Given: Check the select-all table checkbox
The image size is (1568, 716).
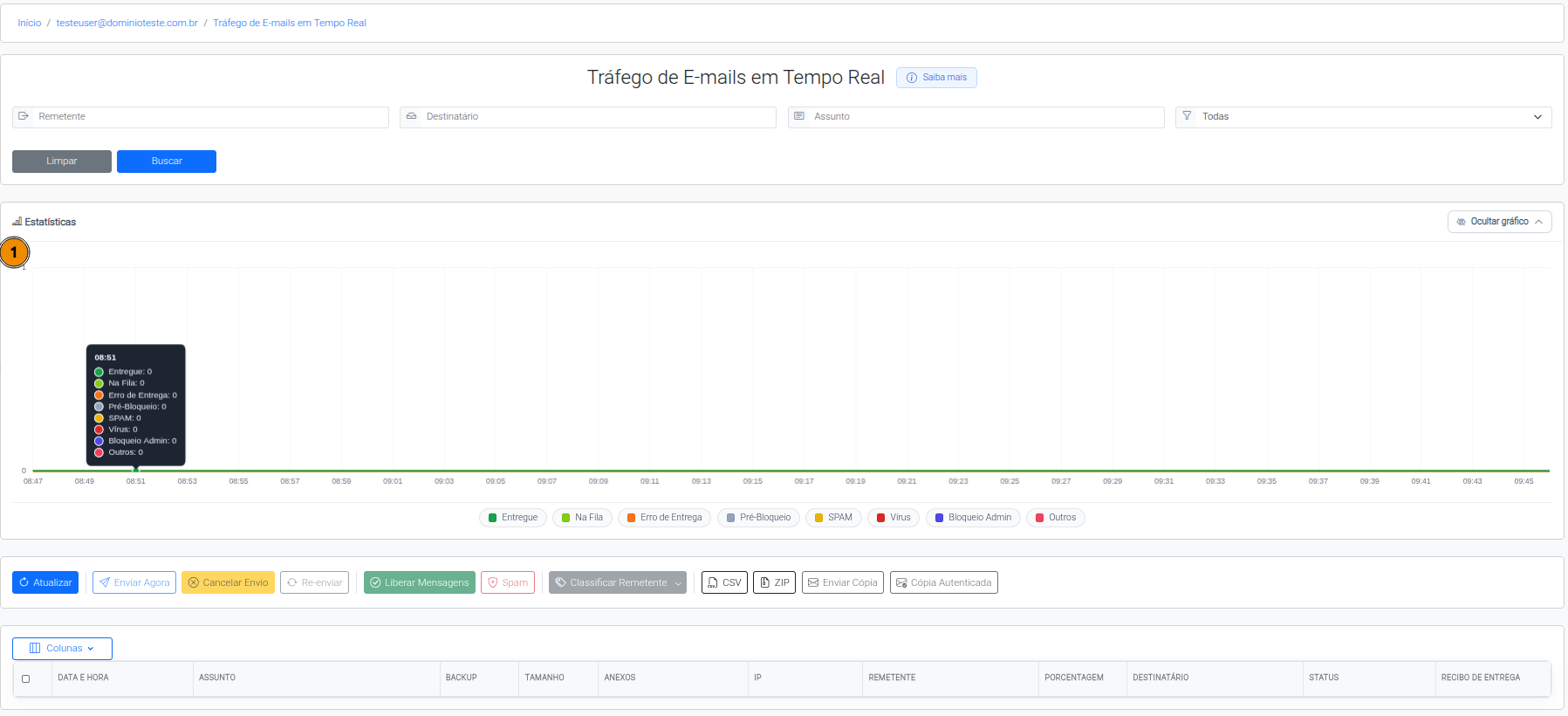Looking at the screenshot, I should (x=25, y=678).
